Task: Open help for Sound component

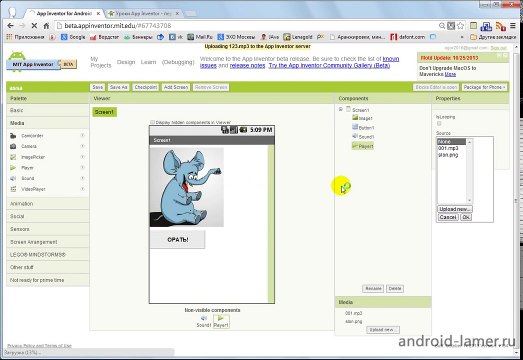Action: tap(82, 178)
